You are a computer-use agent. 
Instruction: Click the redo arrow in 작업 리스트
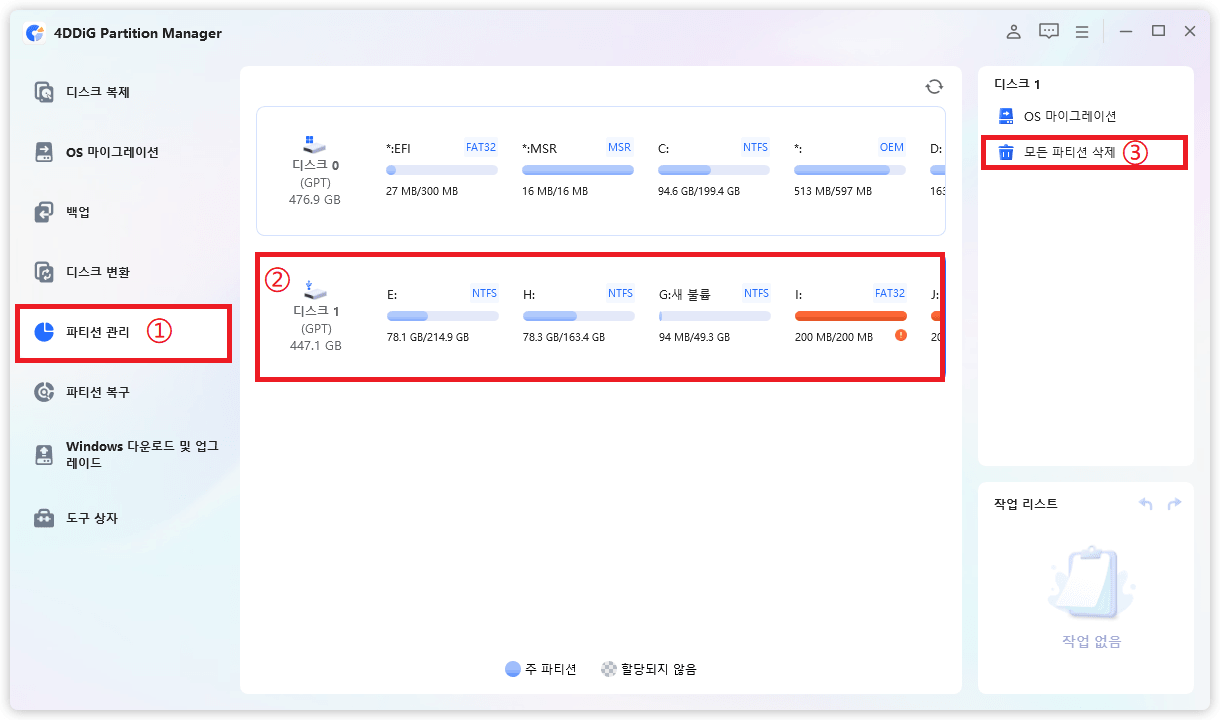click(x=1174, y=504)
